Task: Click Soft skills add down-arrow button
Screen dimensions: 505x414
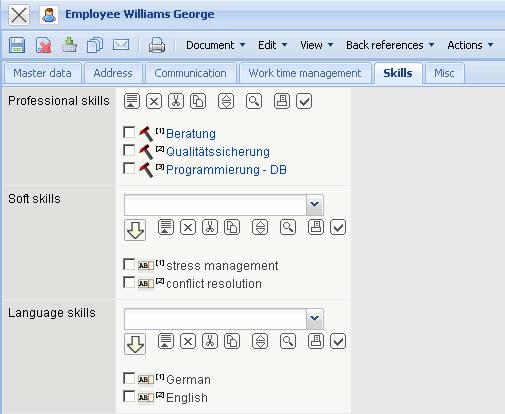Action: 135,230
